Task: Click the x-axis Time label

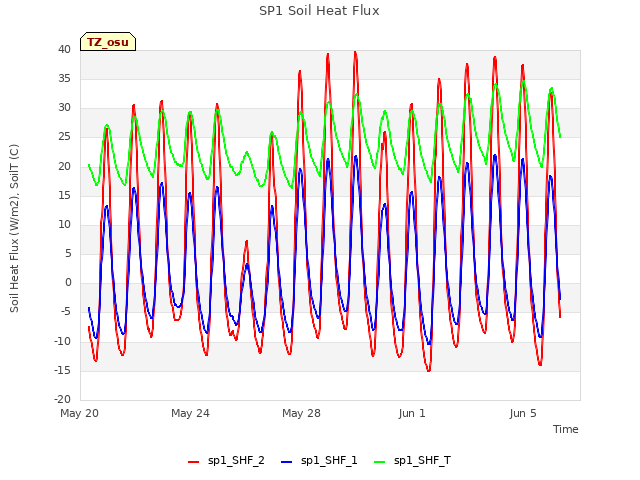Action: [x=565, y=429]
